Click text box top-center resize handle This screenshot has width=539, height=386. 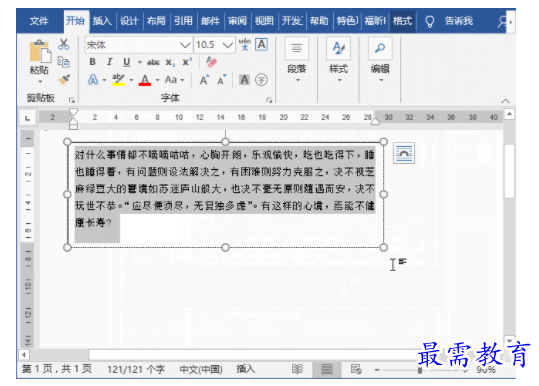[225, 142]
